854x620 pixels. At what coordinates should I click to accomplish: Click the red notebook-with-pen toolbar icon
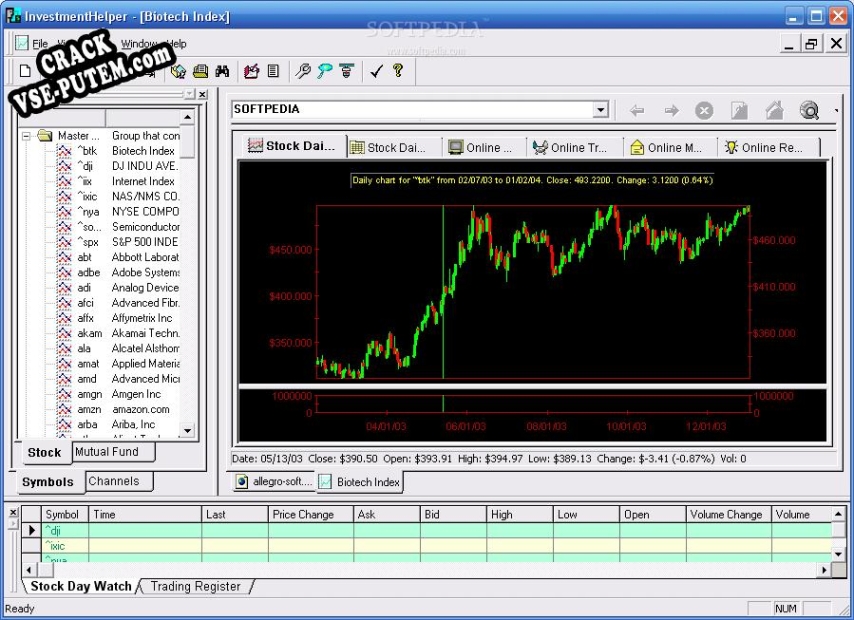point(252,71)
